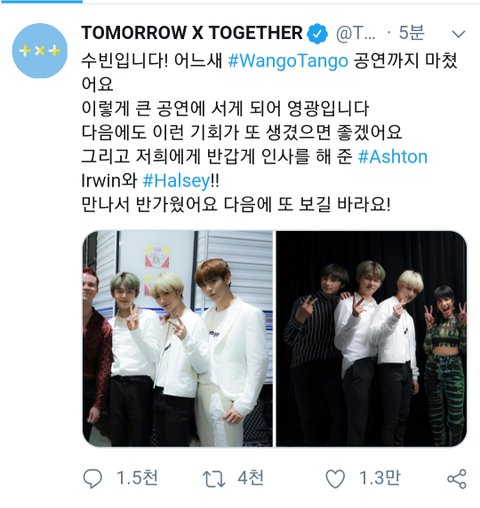Viewport: 480px width, 508px height.
Task: Click the truncated @T... handle
Action: (x=356, y=33)
